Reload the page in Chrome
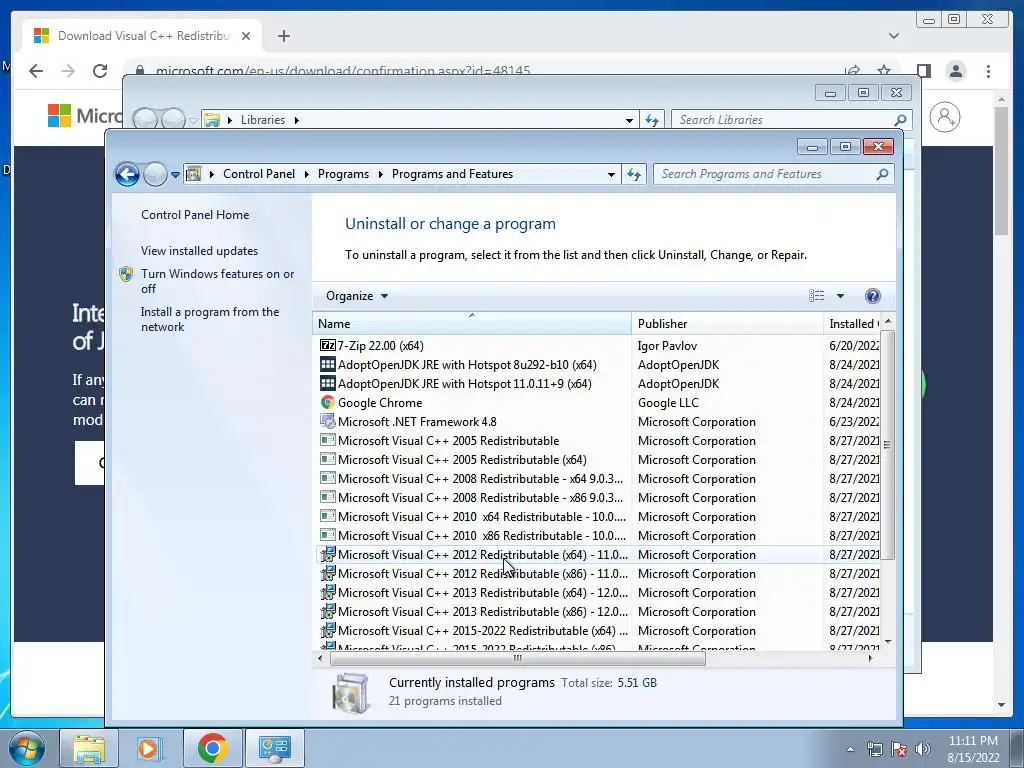Viewport: 1024px width, 768px height. [x=99, y=71]
